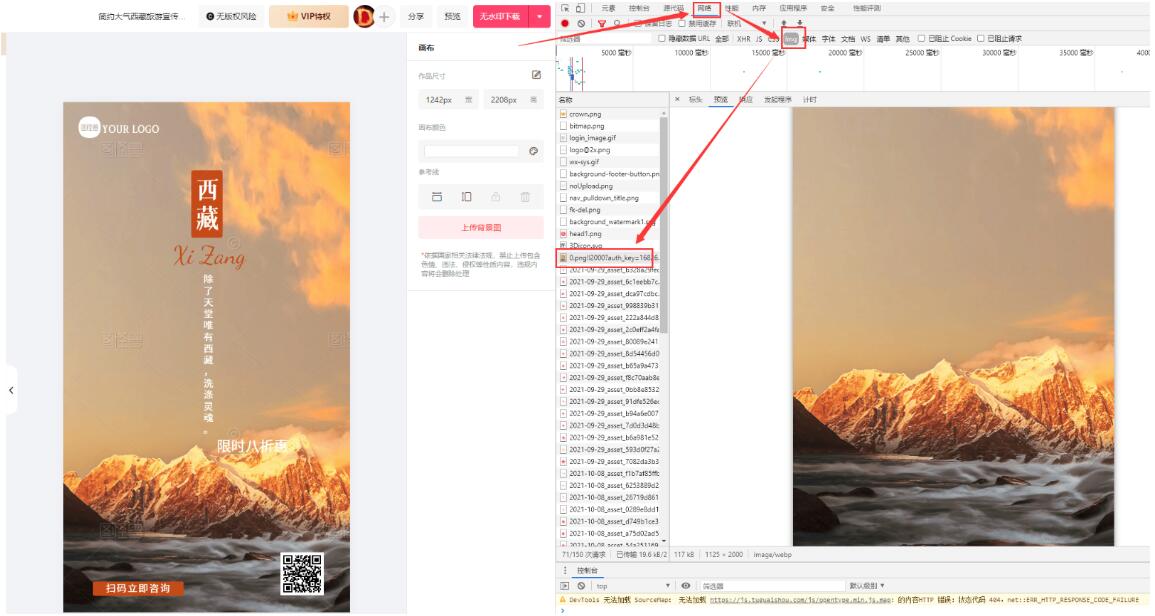Screen dimensions: 1155x616
Task: Open the download options dropdown arrow
Action: tap(541, 17)
